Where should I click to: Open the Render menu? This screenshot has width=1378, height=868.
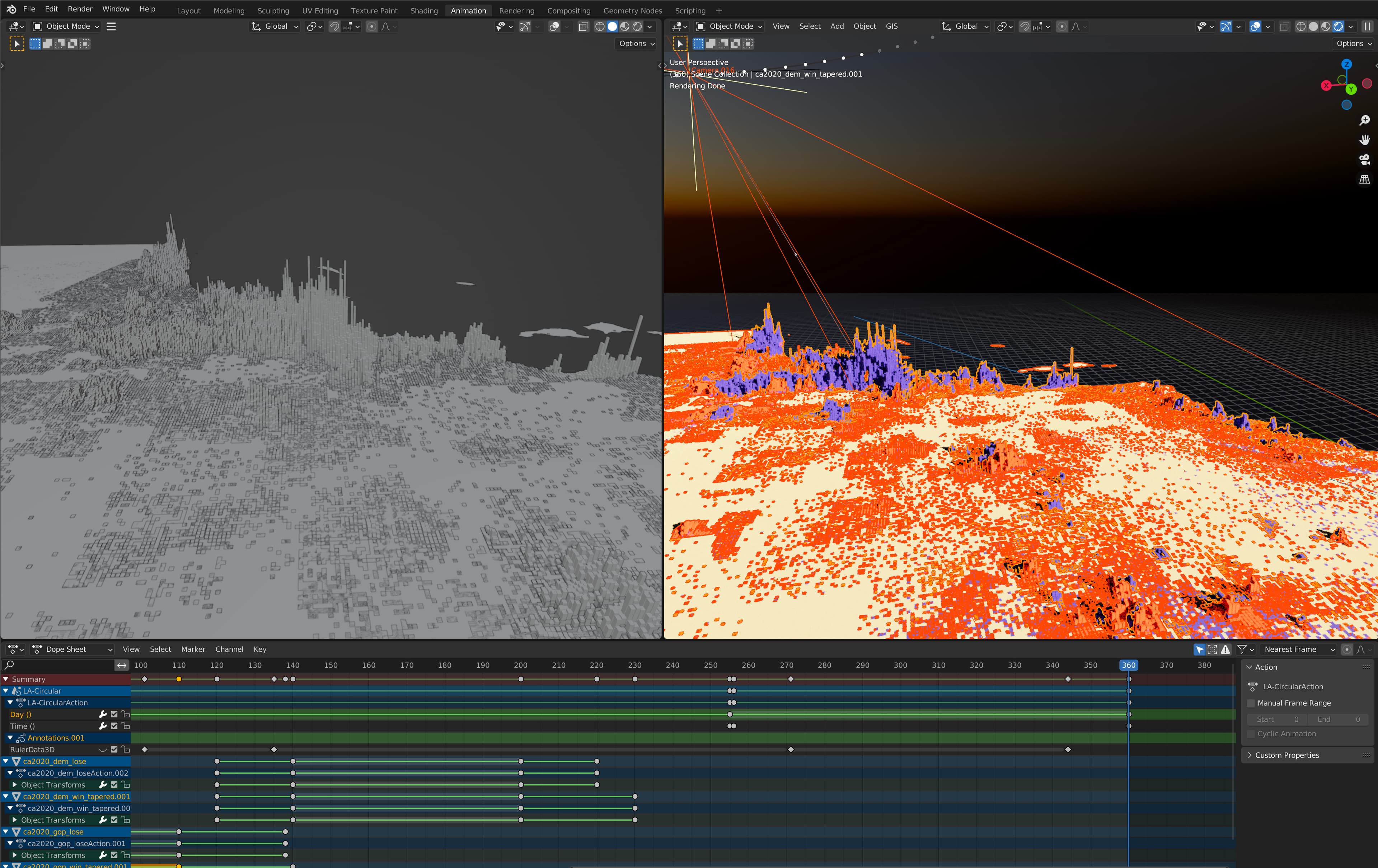click(80, 9)
